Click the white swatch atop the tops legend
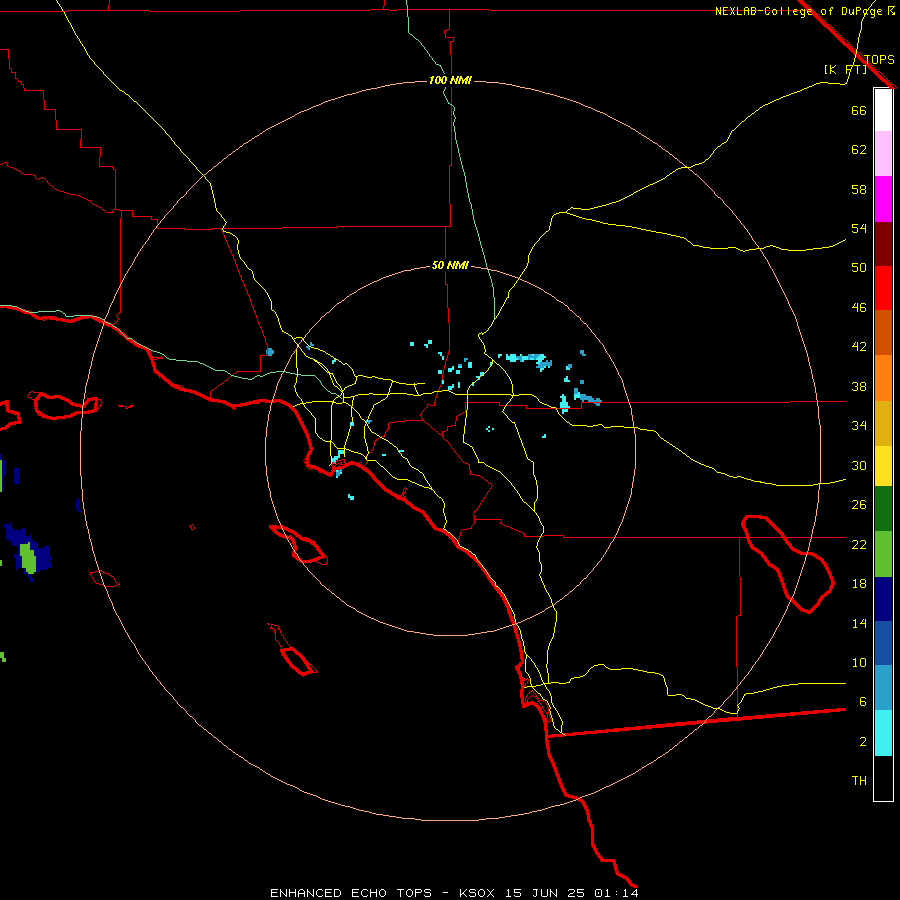Screen dimensions: 900x900 [x=883, y=110]
